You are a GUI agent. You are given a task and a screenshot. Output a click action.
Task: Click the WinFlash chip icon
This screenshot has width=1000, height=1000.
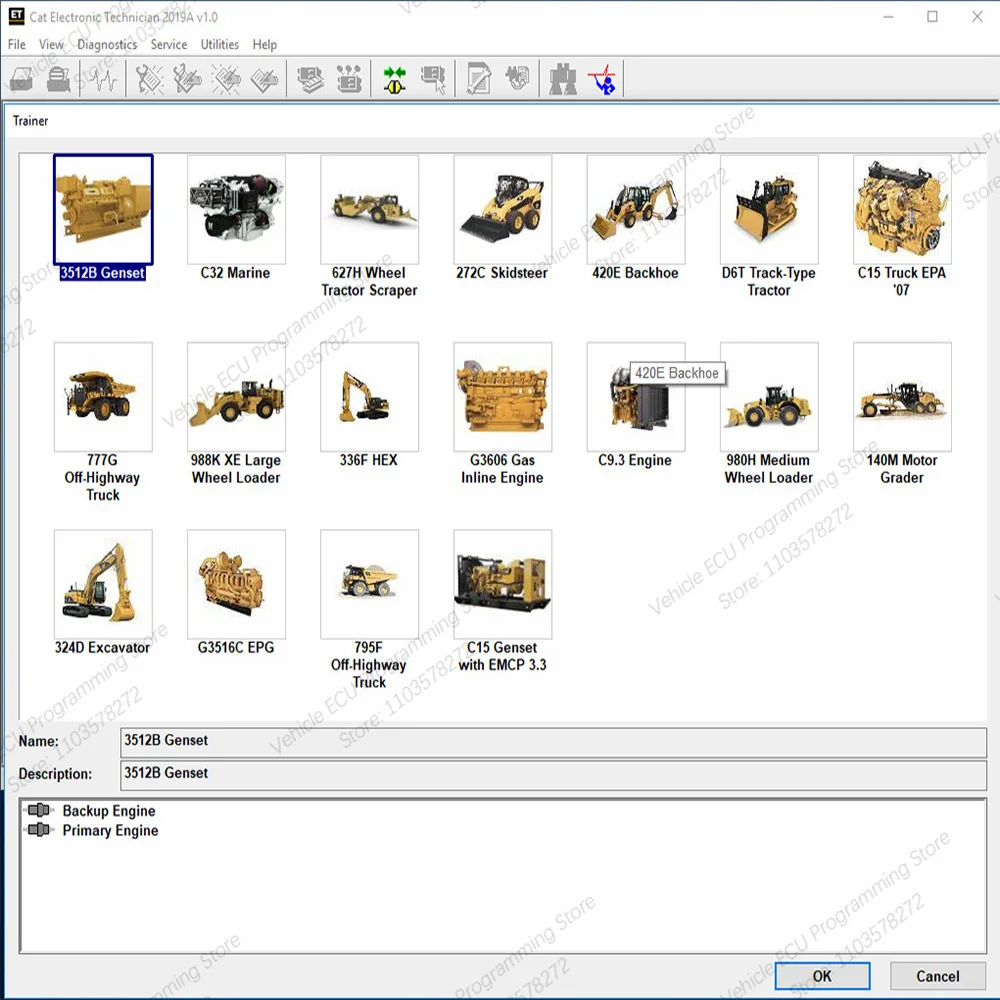pos(517,78)
